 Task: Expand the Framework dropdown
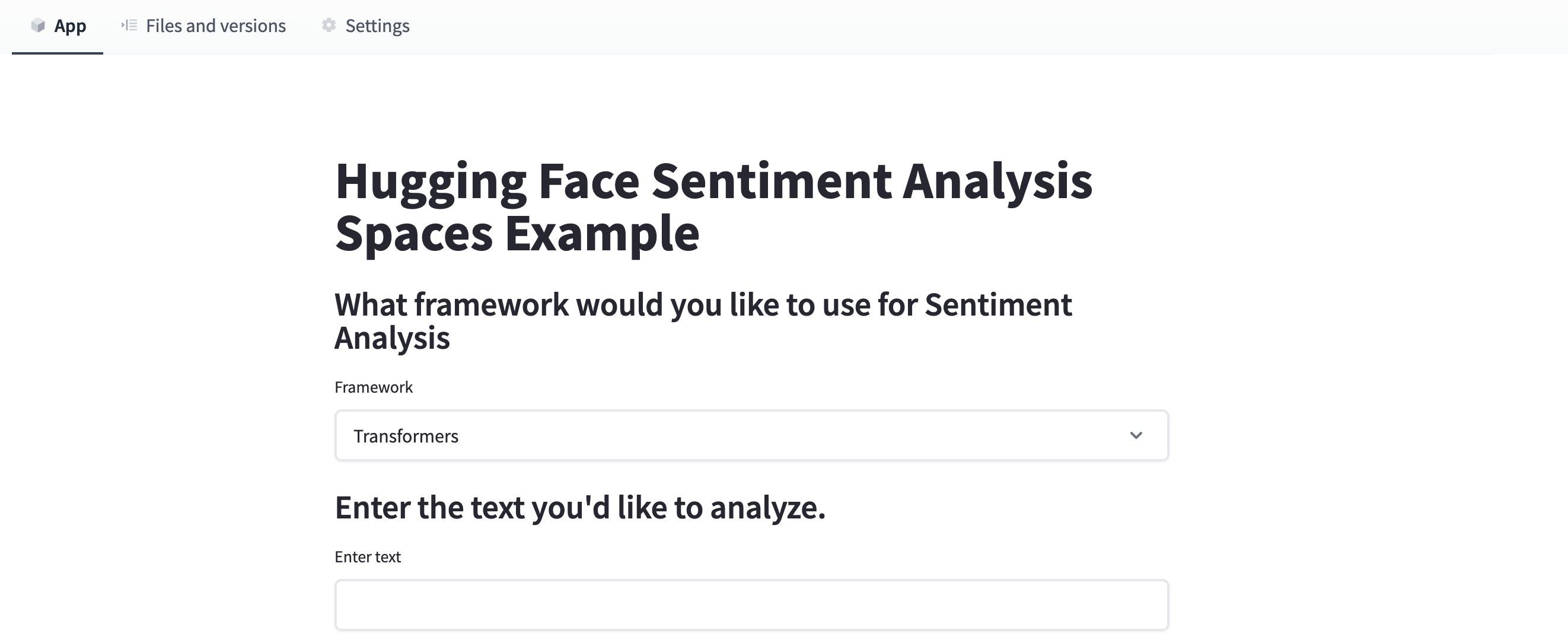click(x=751, y=435)
